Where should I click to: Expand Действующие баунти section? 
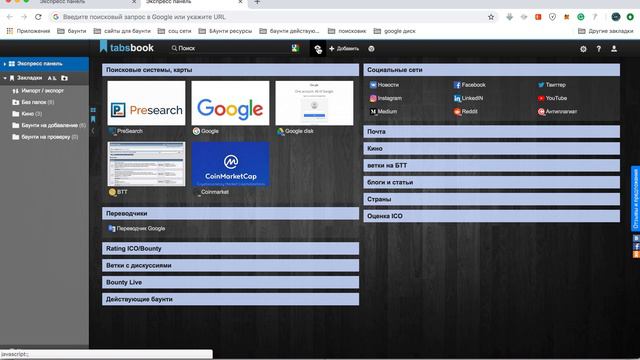tap(231, 299)
